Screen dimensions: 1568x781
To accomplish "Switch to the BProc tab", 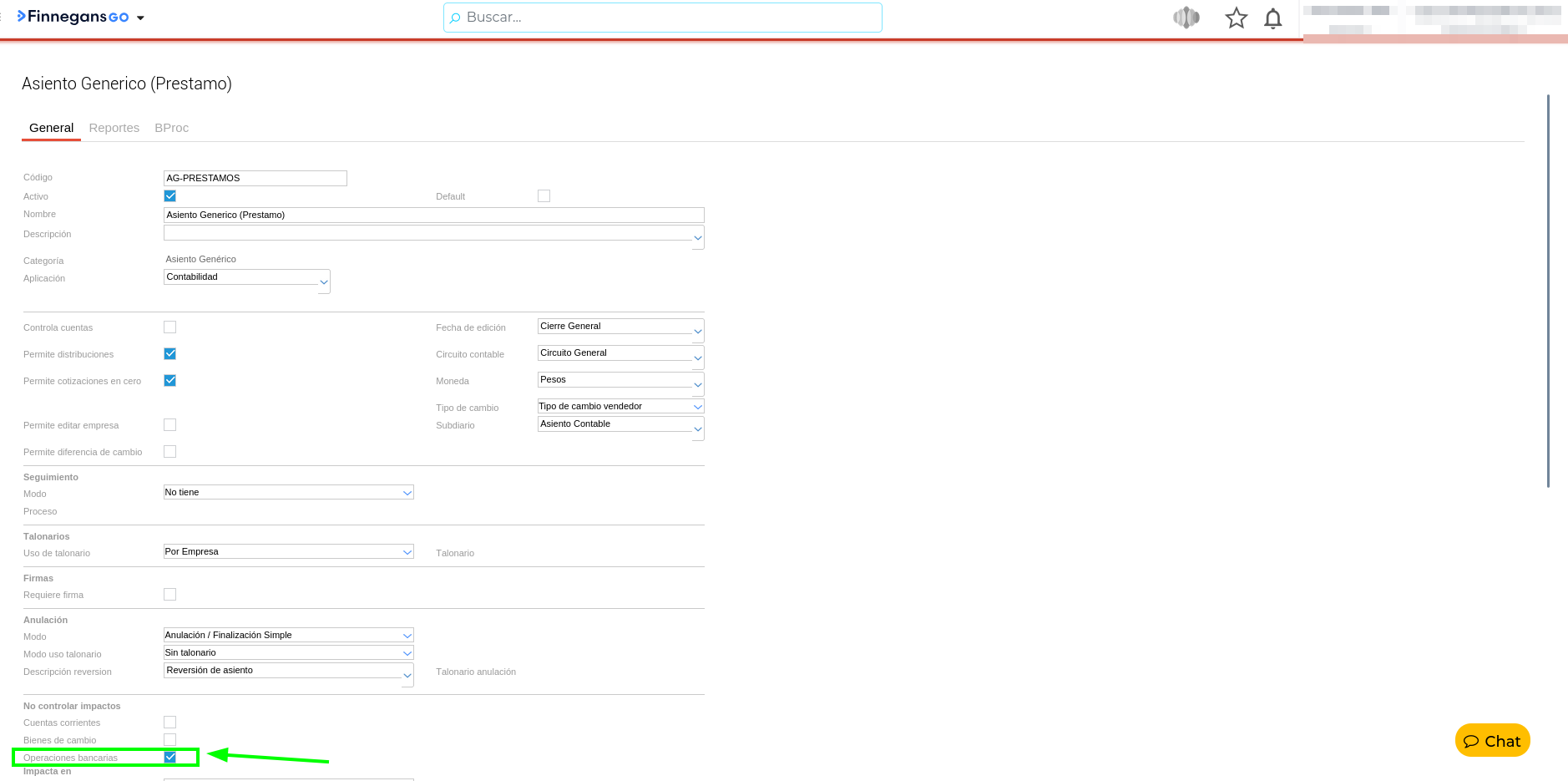I will 171,128.
